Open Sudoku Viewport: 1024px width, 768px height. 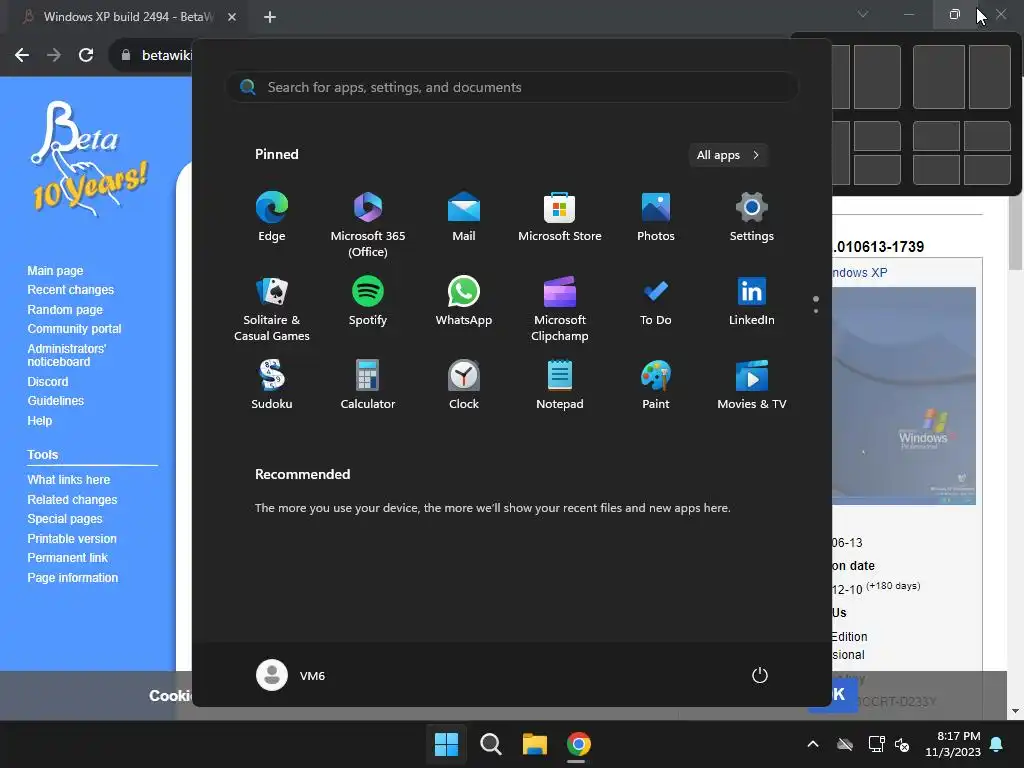click(272, 385)
